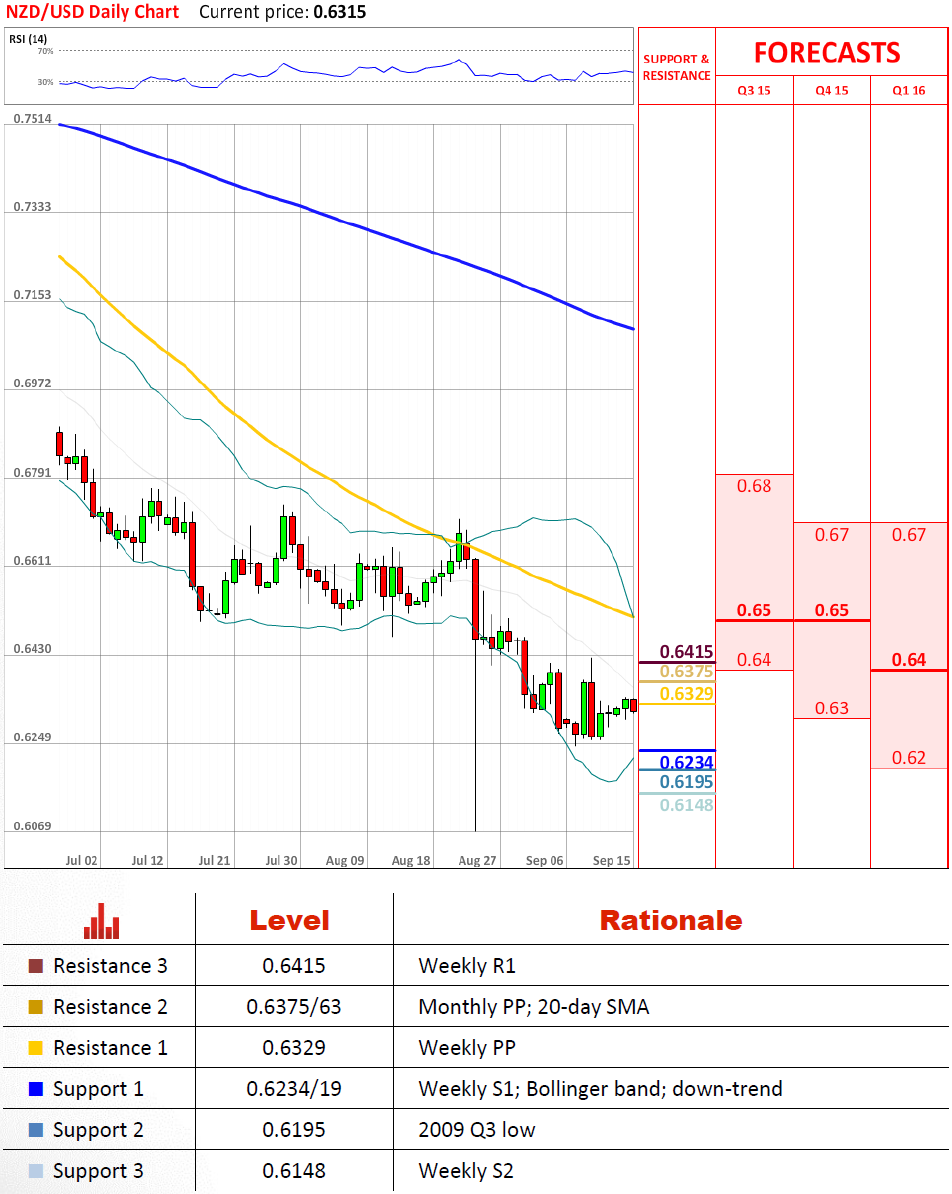Click the 0.63 value in Q4 15 column
The height and width of the screenshot is (1194, 952).
click(x=832, y=708)
